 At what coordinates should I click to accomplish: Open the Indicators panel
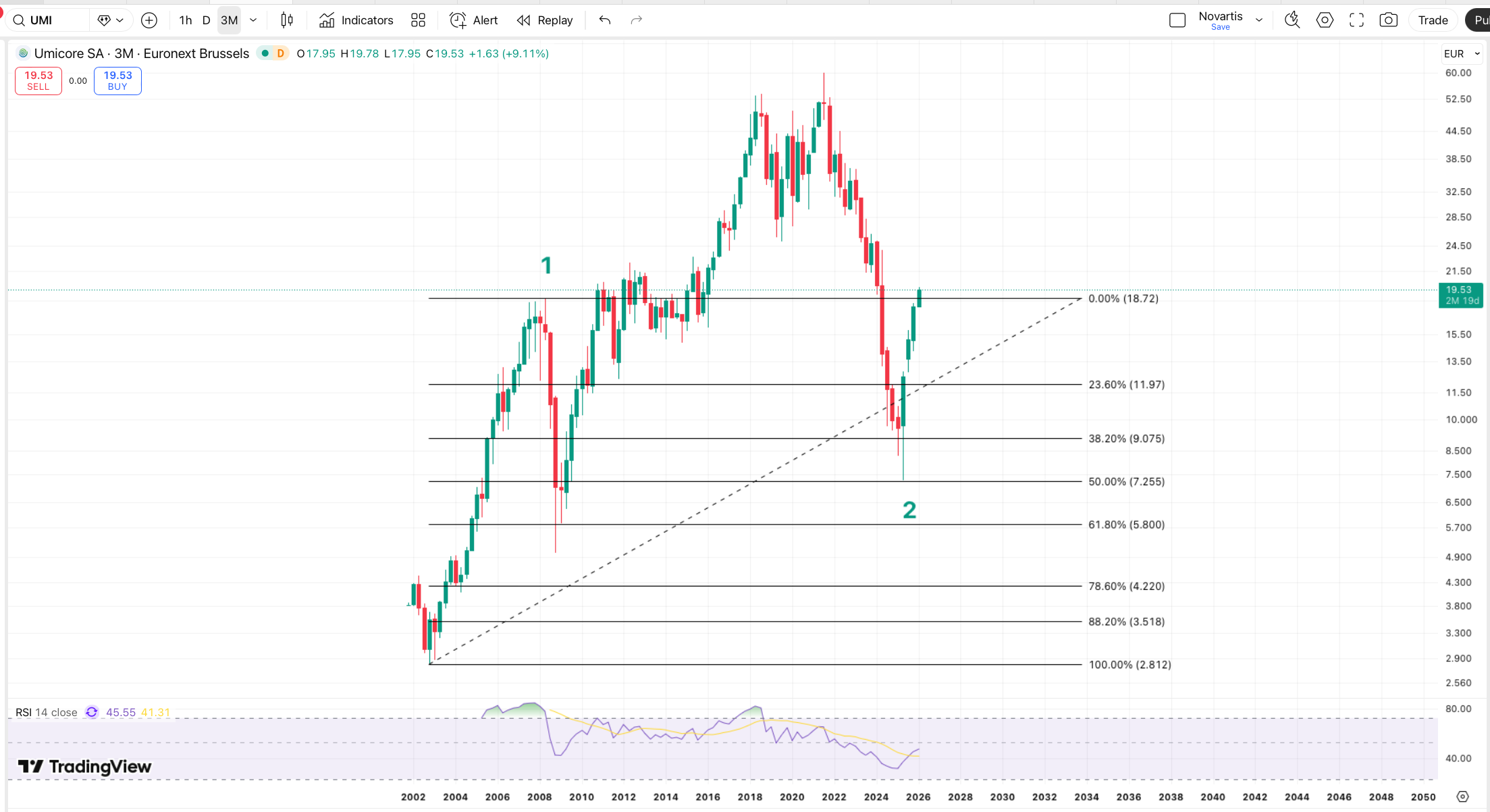(356, 20)
